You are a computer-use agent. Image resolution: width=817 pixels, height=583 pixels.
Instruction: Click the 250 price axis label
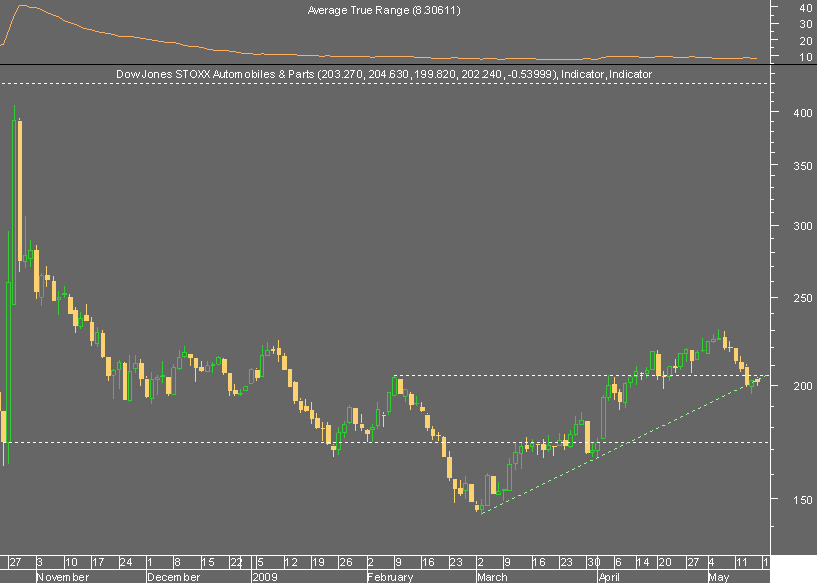coord(802,298)
